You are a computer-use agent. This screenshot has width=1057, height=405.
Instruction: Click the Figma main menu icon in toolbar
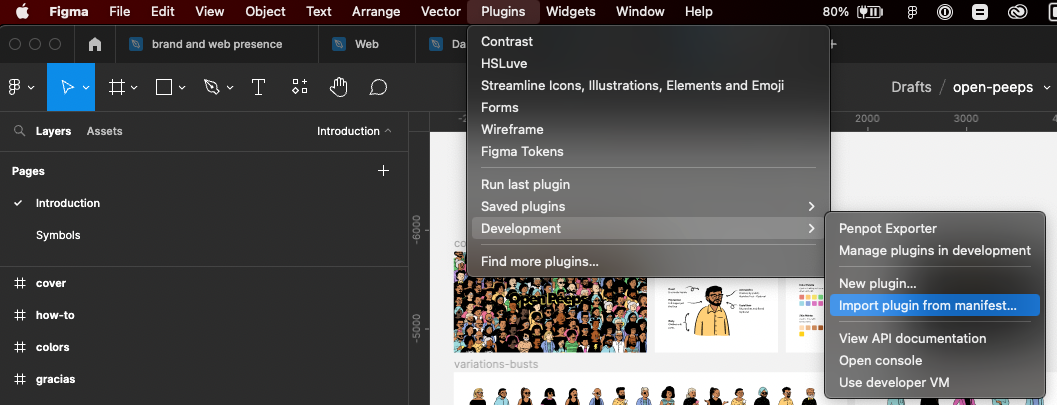pos(15,87)
